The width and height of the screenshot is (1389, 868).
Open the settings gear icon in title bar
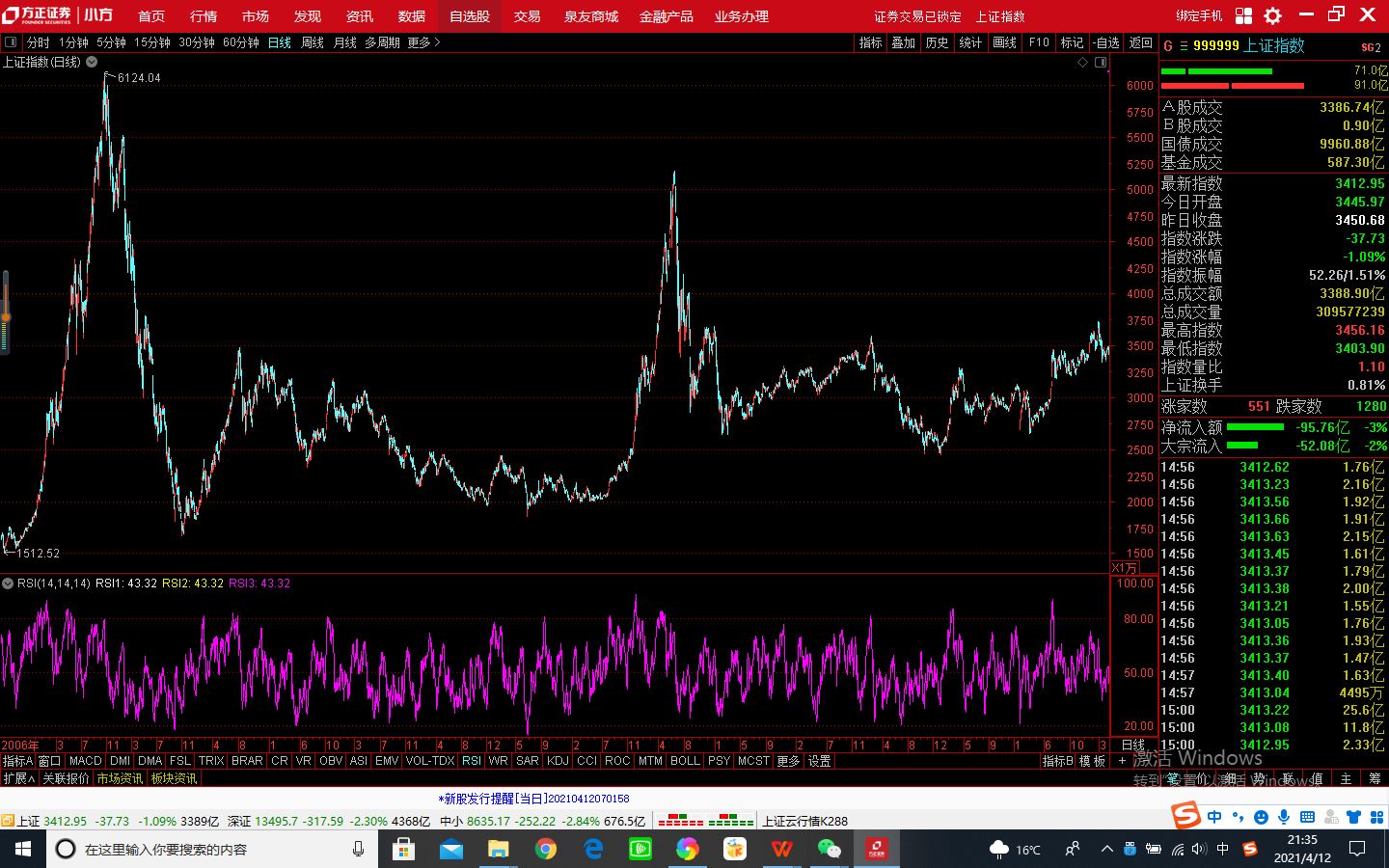coord(1272,15)
